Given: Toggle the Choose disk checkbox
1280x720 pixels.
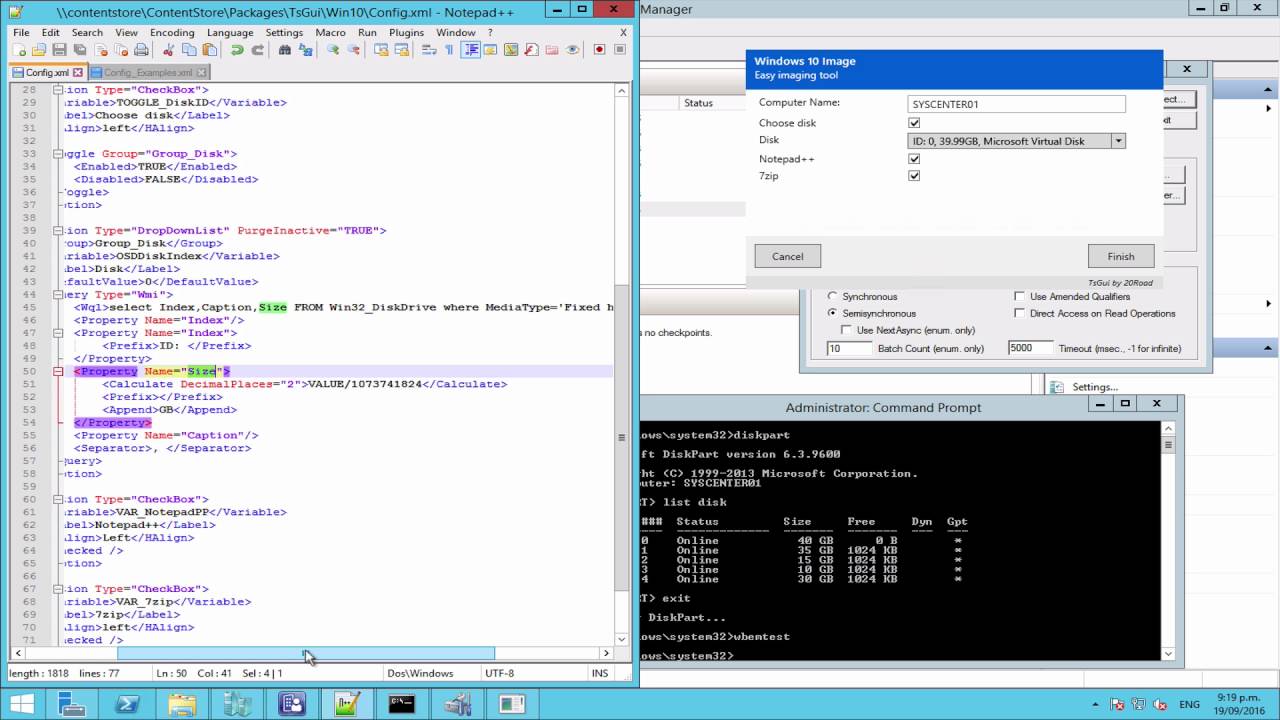Looking at the screenshot, I should [914, 123].
